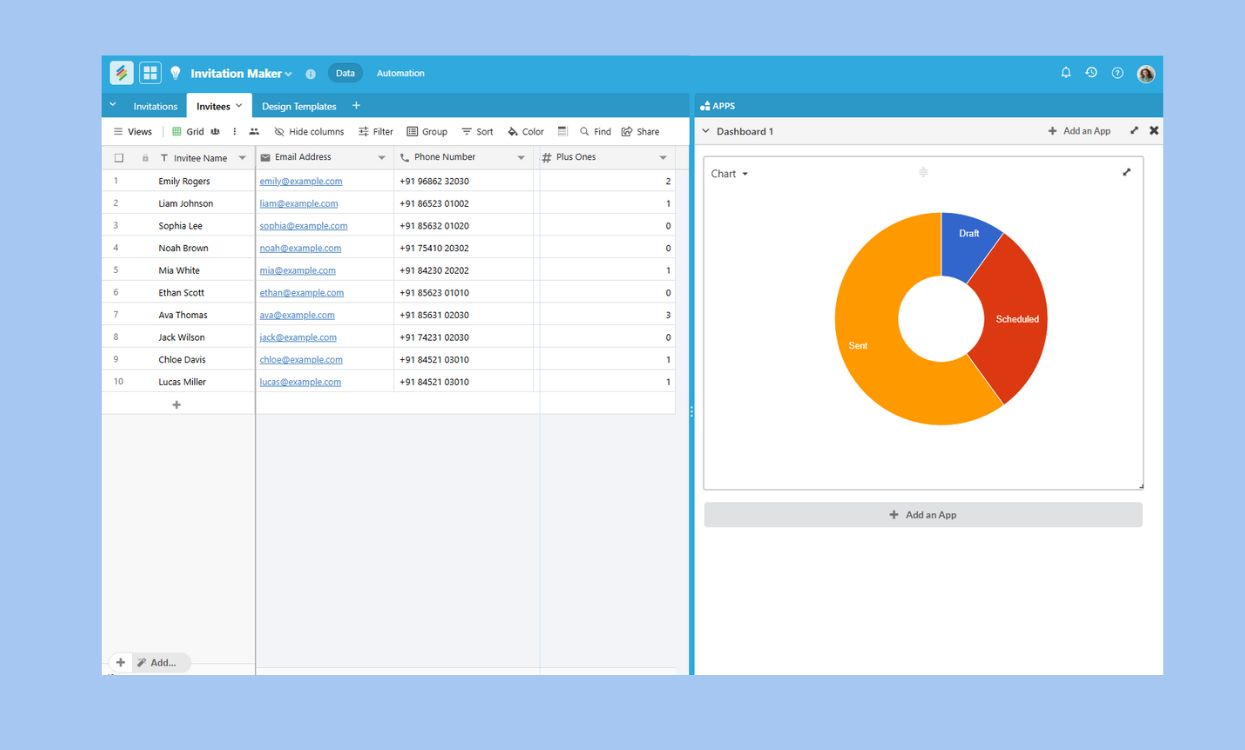Click the app logo icon

tap(122, 73)
